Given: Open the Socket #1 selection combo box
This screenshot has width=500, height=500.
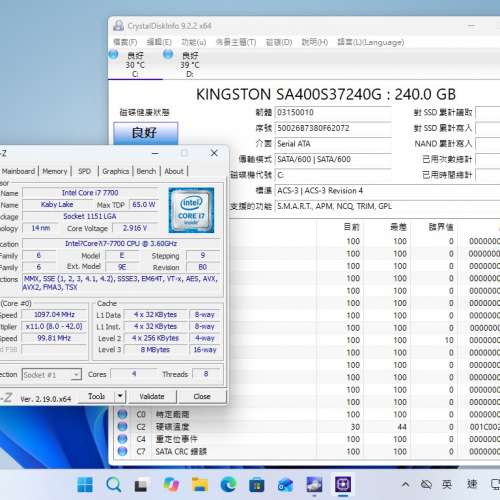Looking at the screenshot, I should pos(52,375).
